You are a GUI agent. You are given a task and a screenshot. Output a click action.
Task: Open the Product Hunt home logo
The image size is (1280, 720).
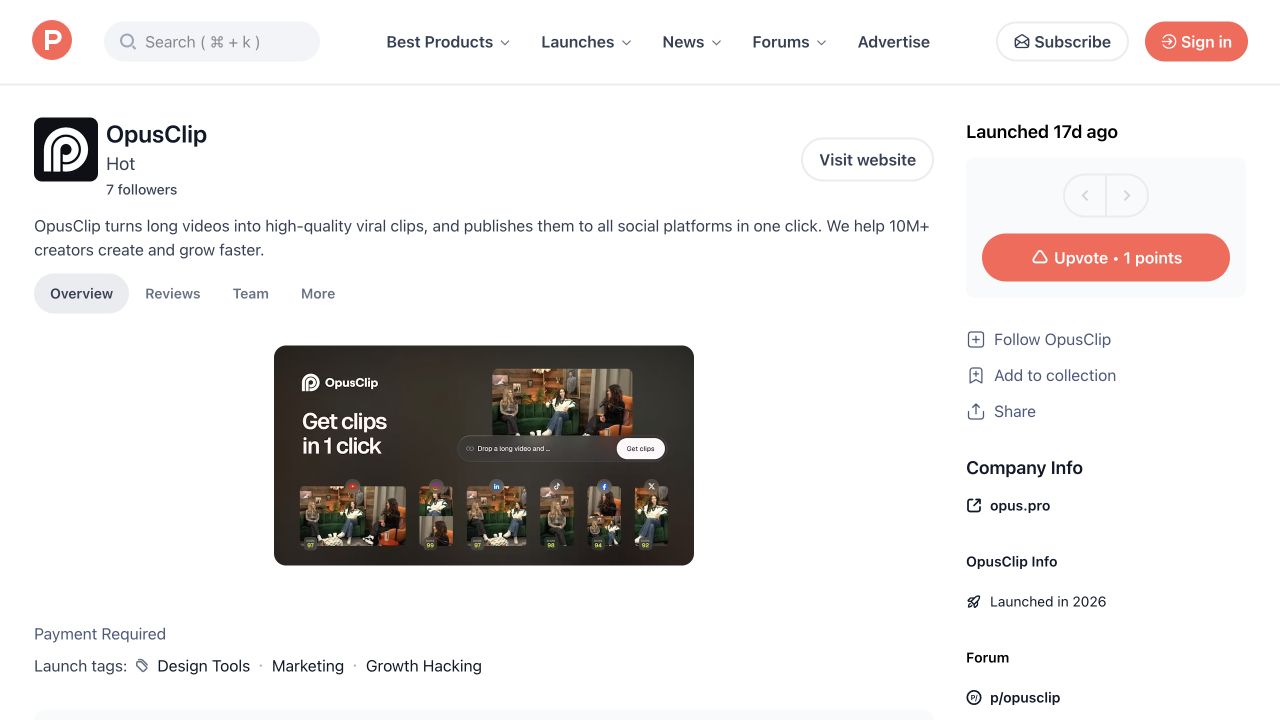(x=52, y=41)
